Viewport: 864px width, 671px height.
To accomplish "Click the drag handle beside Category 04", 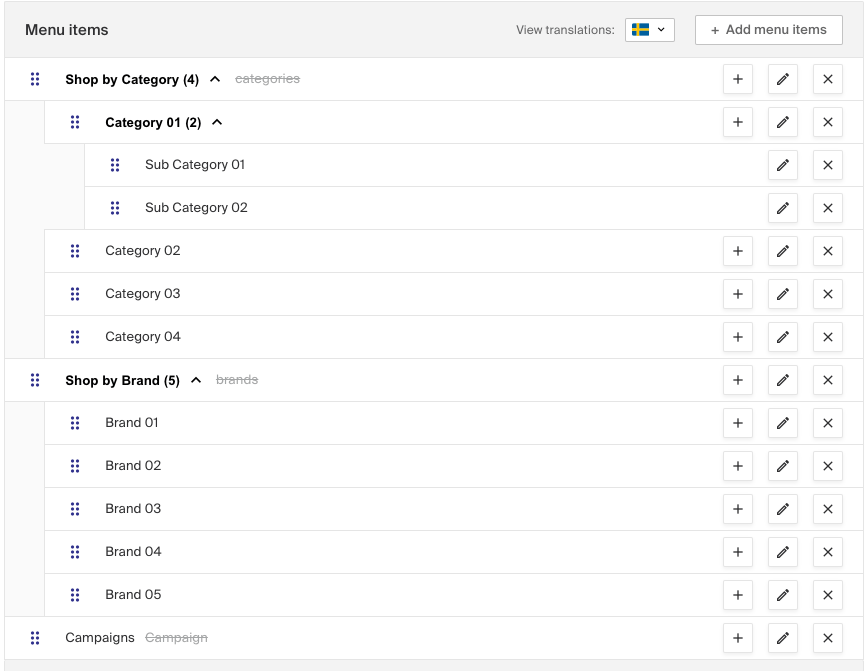I will [x=75, y=337].
